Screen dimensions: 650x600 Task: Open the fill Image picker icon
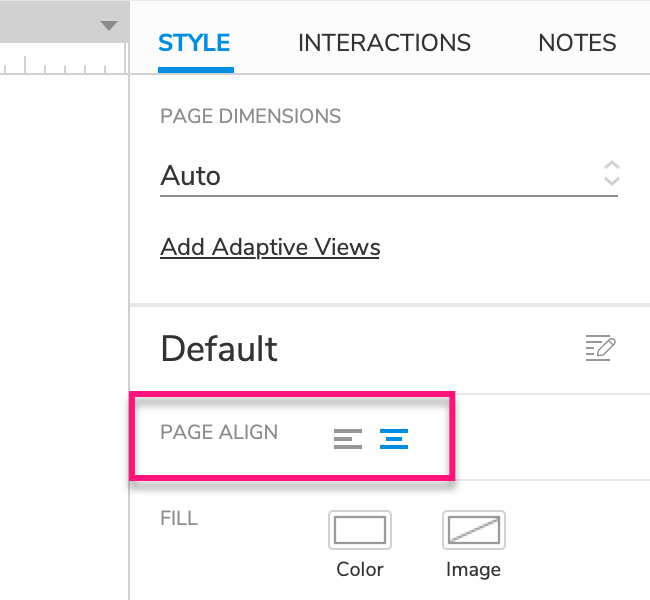point(474,530)
